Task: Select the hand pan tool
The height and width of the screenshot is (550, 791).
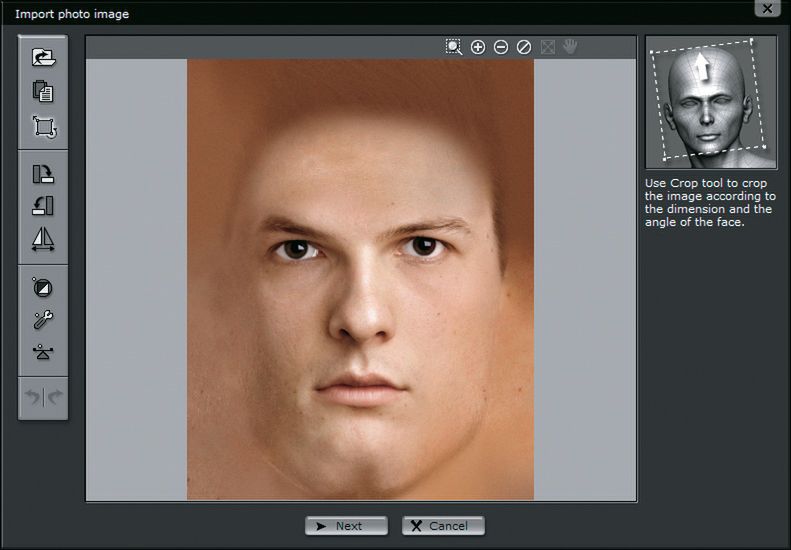Action: [570, 47]
